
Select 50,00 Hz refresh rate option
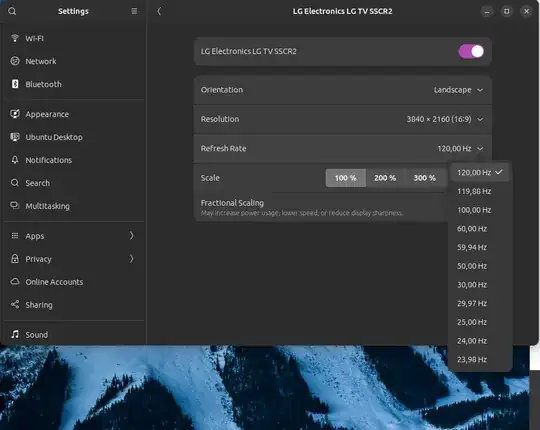click(480, 266)
